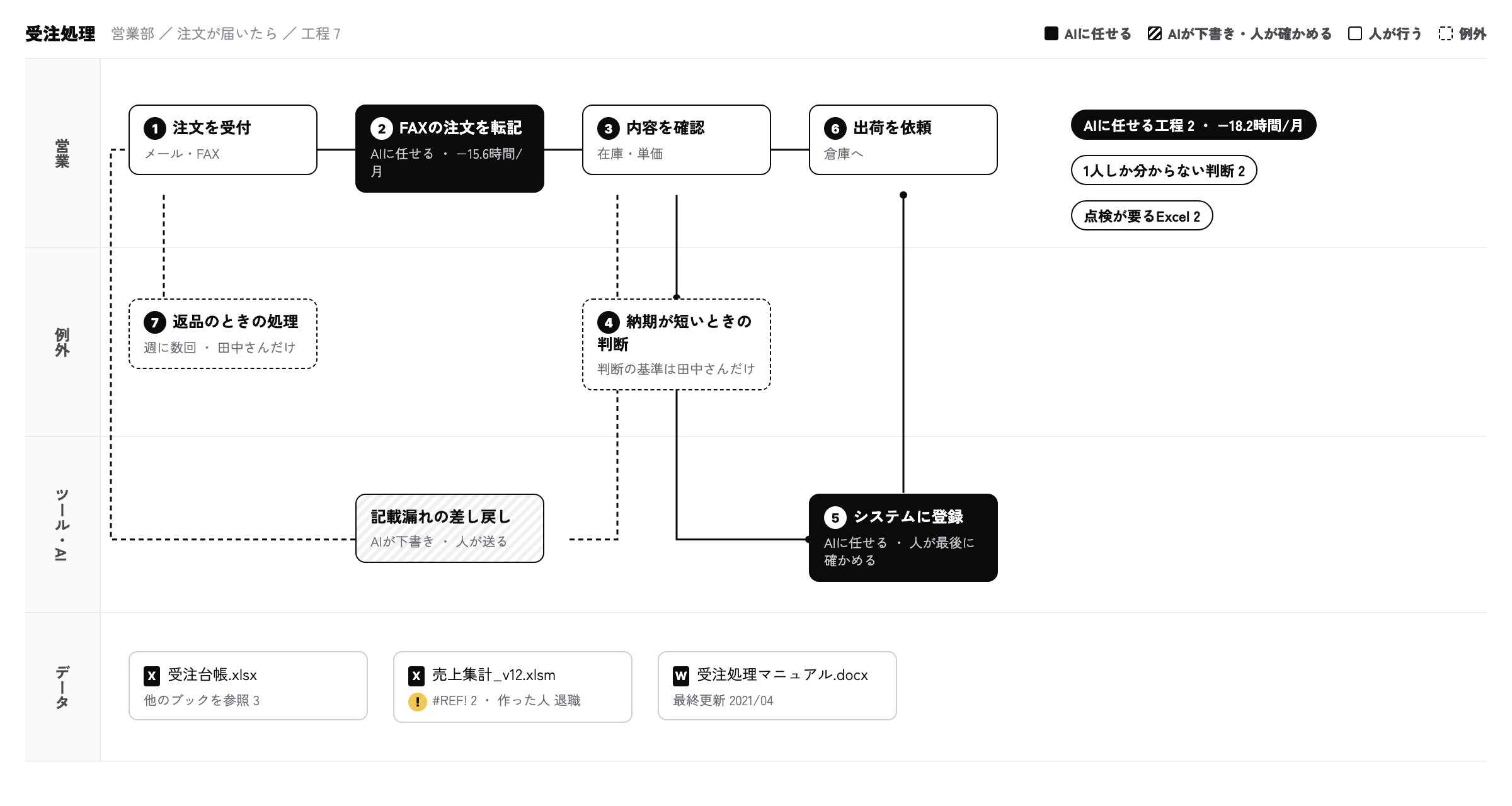This screenshot has width=1512, height=806.
Task: Click the step 7 number badge
Action: click(x=155, y=322)
